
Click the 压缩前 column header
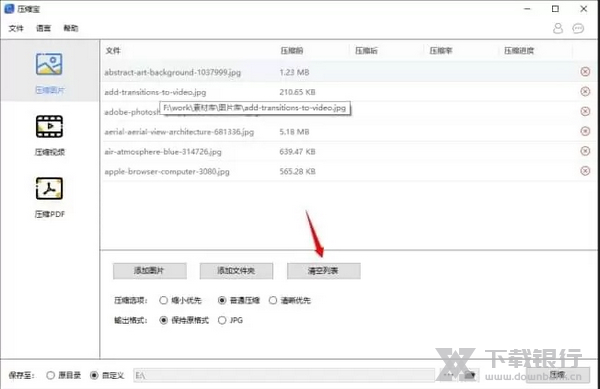[x=292, y=50]
